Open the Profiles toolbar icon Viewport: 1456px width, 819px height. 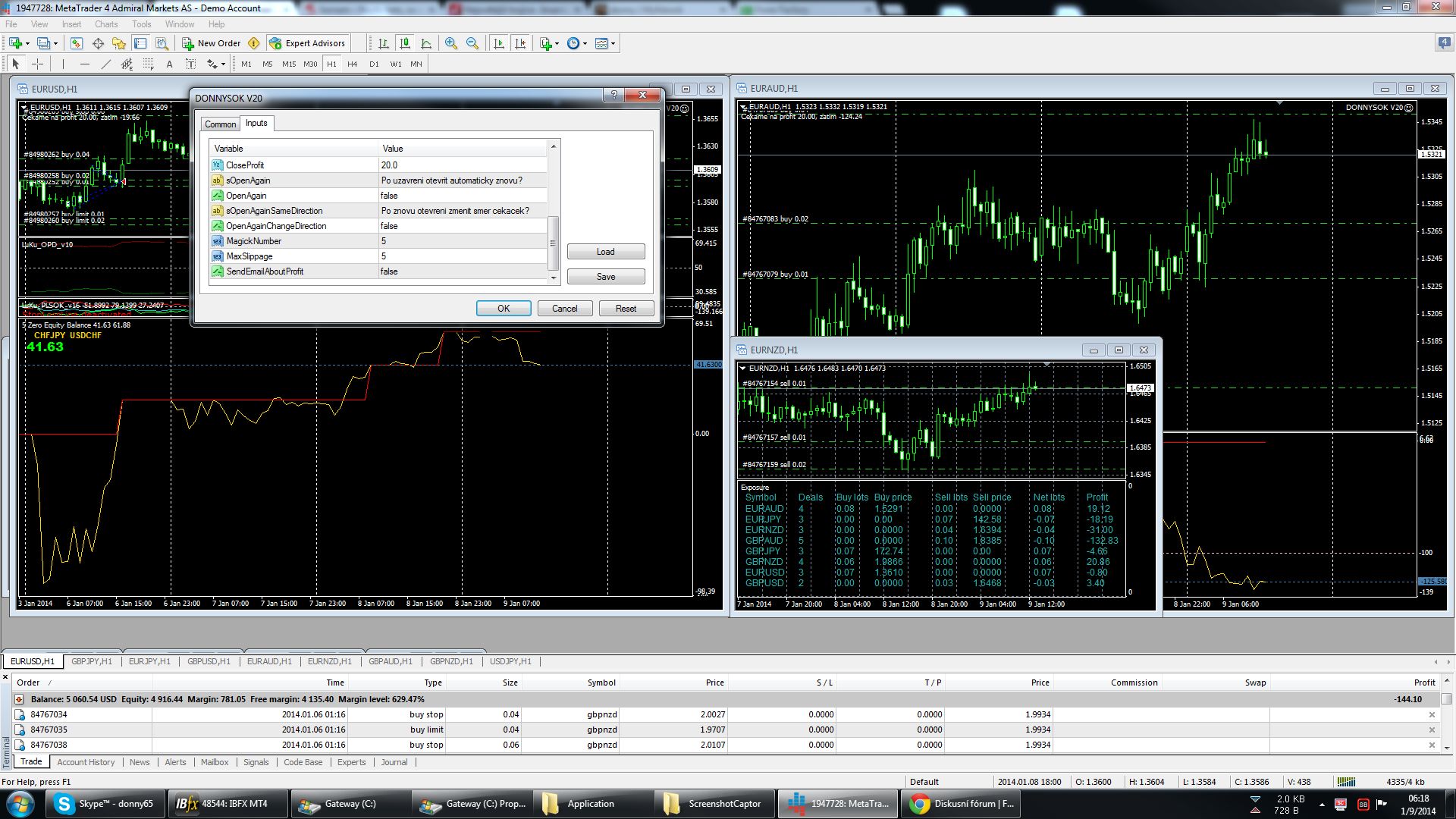point(44,43)
